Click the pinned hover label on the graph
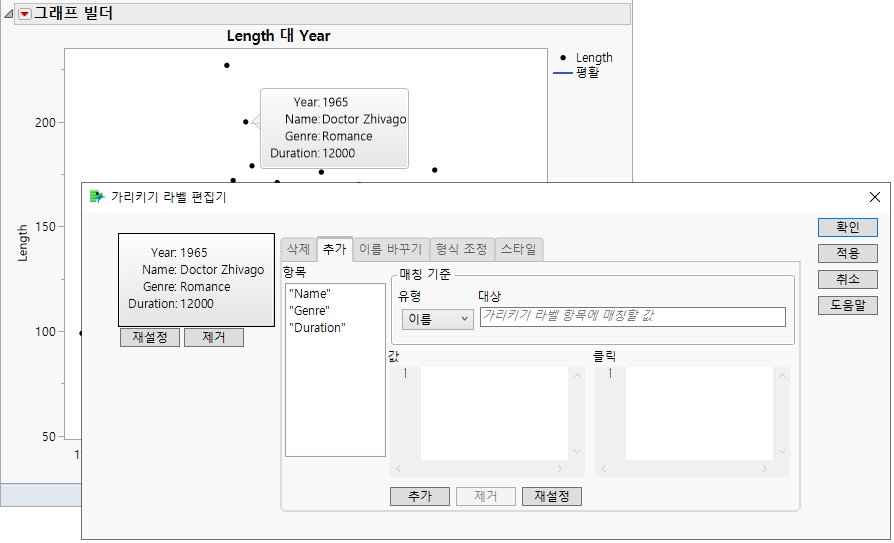 coord(335,128)
